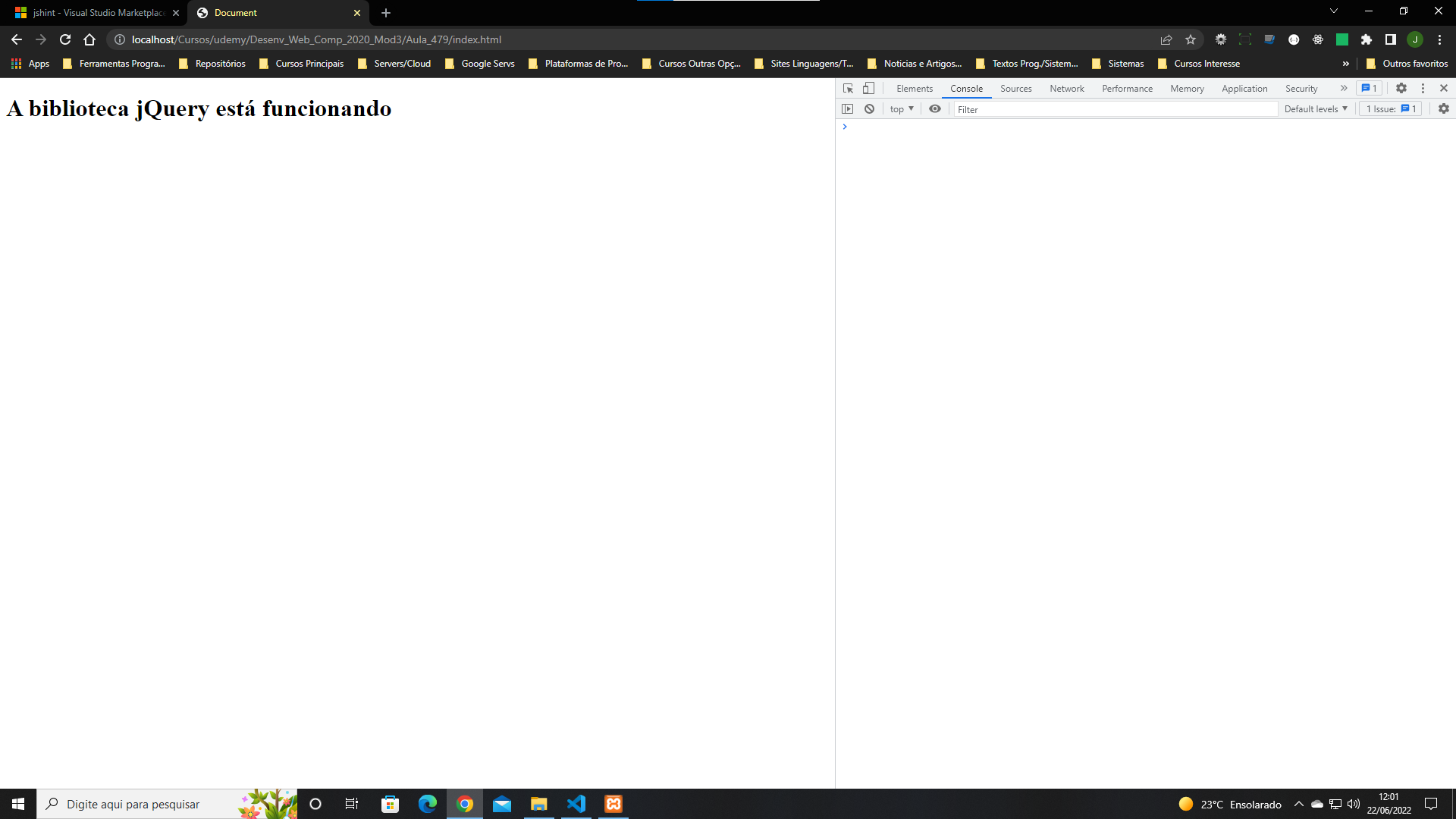Image resolution: width=1456 pixels, height=819 pixels.
Task: Create live expression with eye icon
Action: 935,109
